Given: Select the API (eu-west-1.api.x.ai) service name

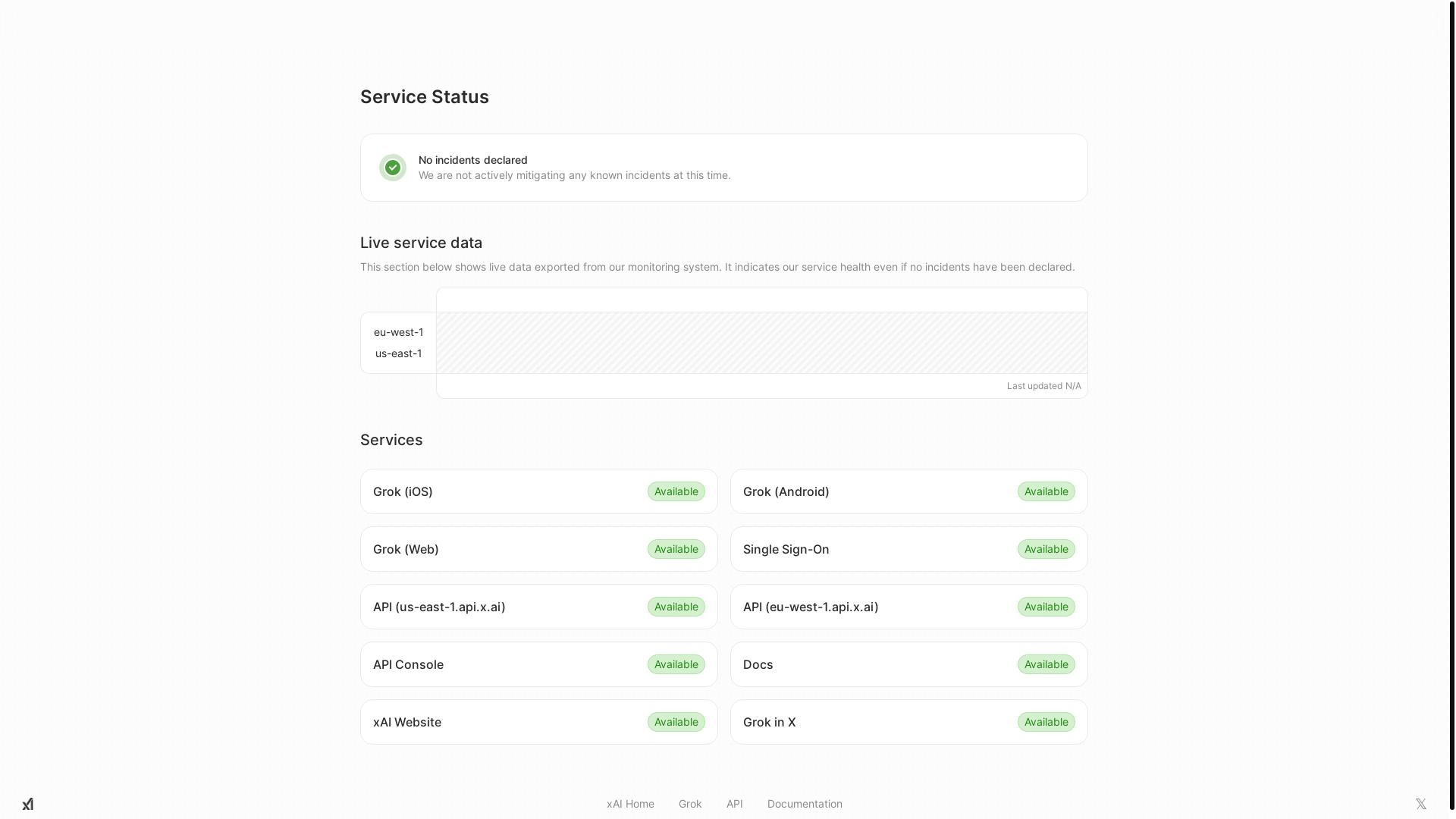Looking at the screenshot, I should point(811,607).
